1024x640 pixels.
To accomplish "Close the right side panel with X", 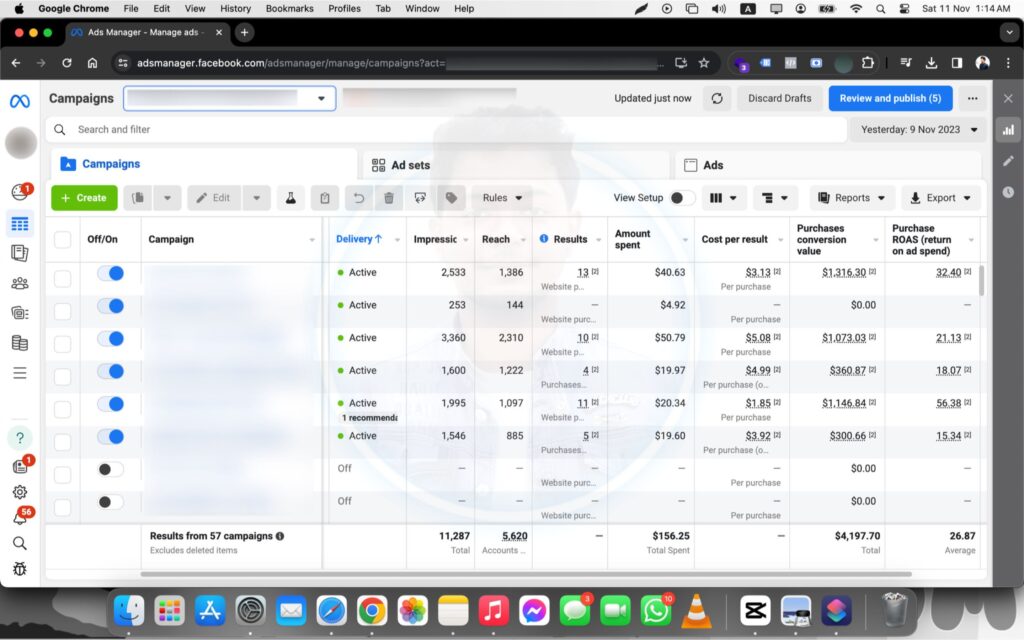I will (x=1008, y=99).
